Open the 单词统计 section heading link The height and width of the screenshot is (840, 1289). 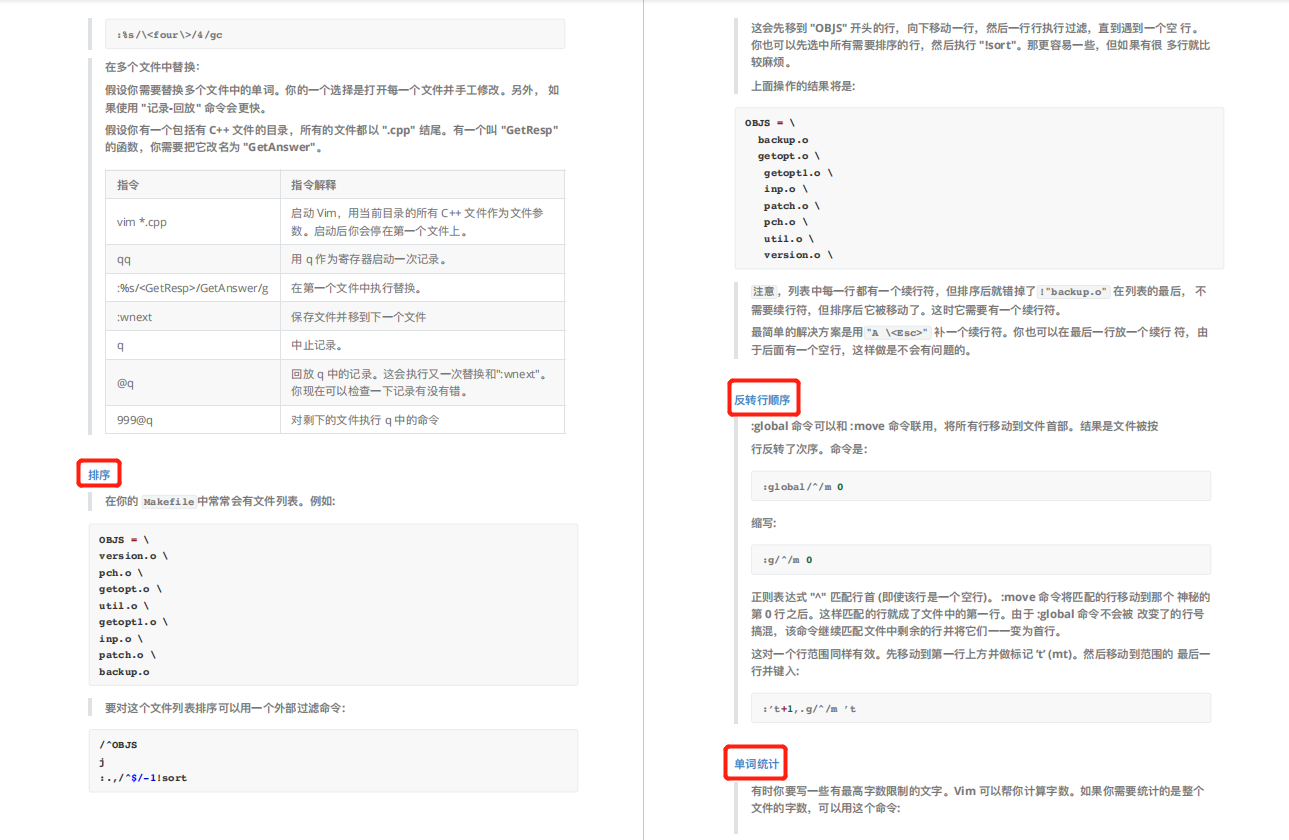click(x=755, y=763)
